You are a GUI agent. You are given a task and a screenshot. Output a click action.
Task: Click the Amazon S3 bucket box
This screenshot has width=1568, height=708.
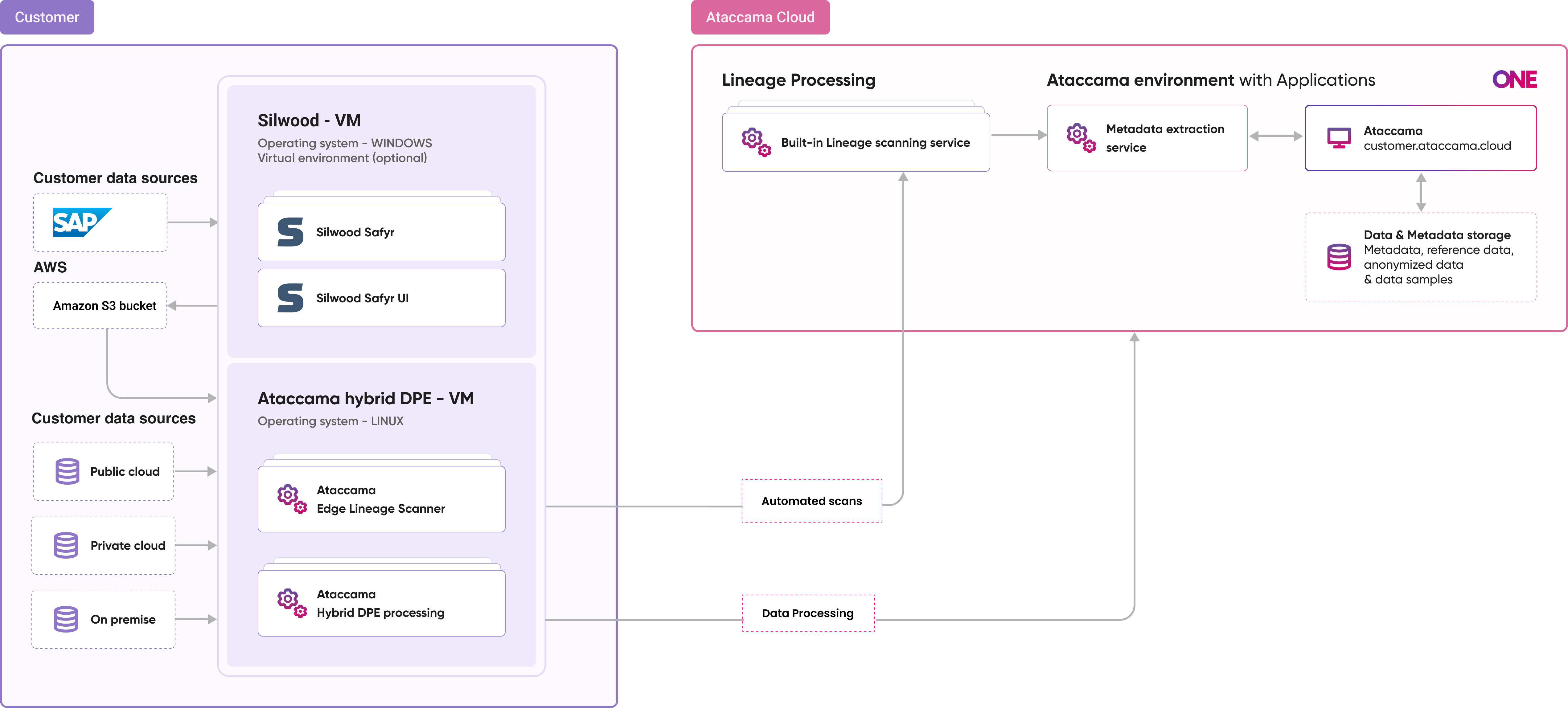tap(101, 305)
